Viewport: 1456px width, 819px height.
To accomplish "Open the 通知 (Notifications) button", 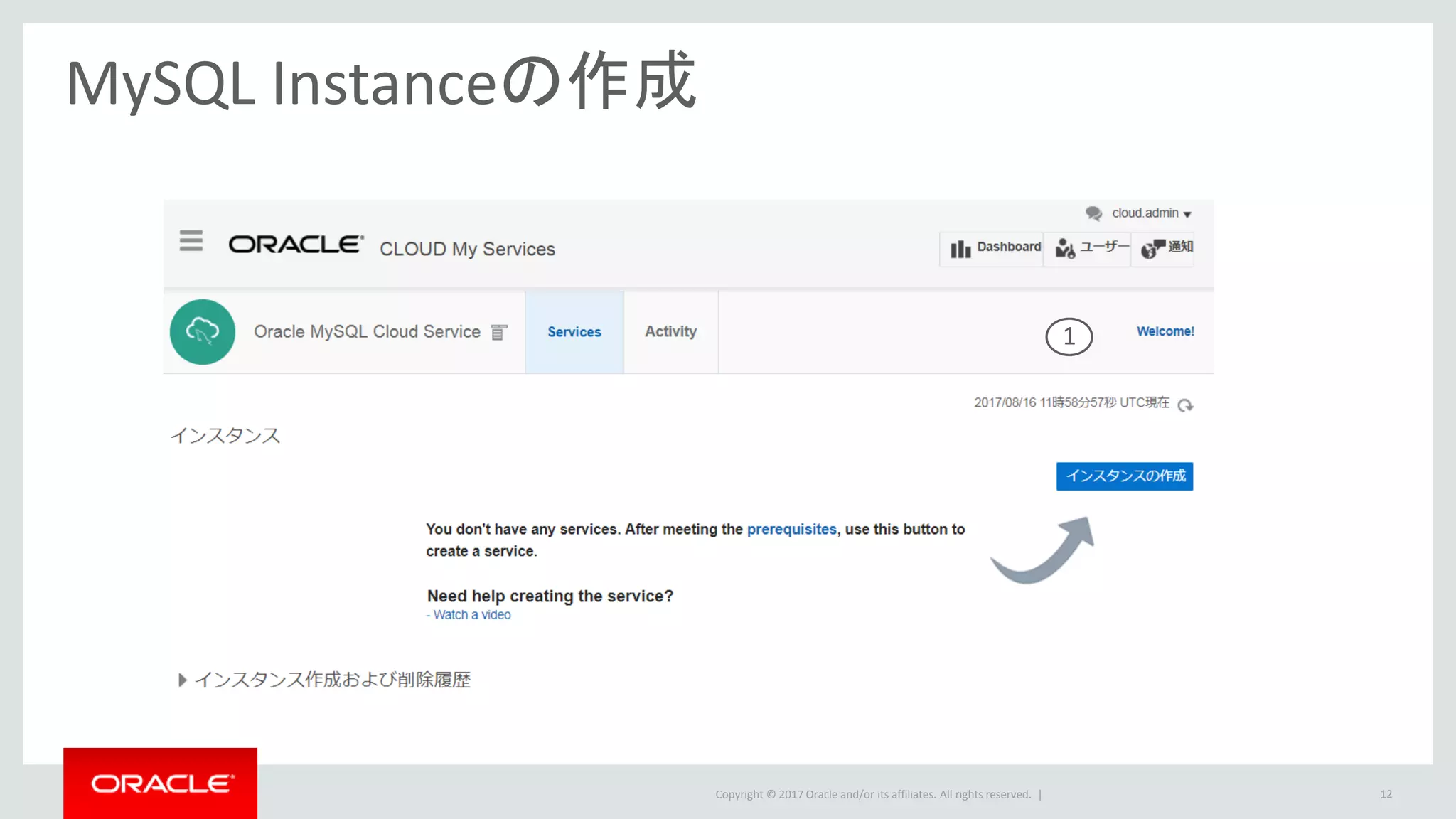I will pos(1162,249).
